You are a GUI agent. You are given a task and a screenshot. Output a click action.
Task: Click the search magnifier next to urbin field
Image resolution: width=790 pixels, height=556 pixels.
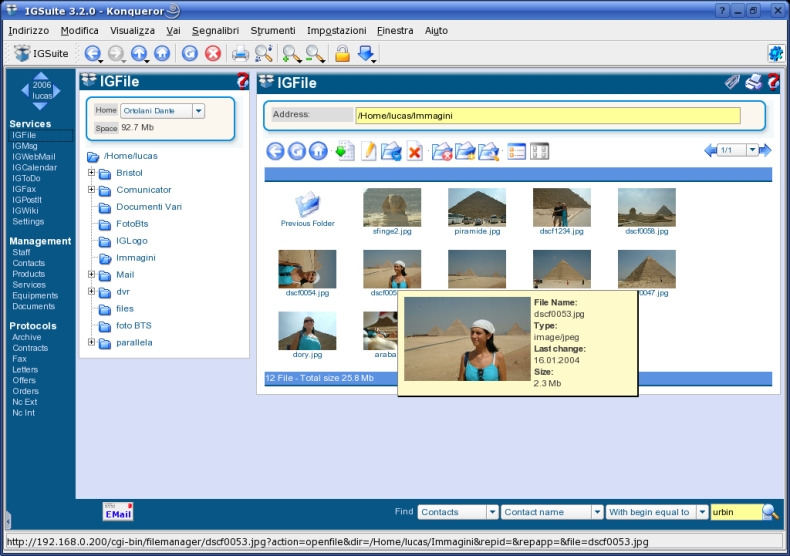point(770,512)
